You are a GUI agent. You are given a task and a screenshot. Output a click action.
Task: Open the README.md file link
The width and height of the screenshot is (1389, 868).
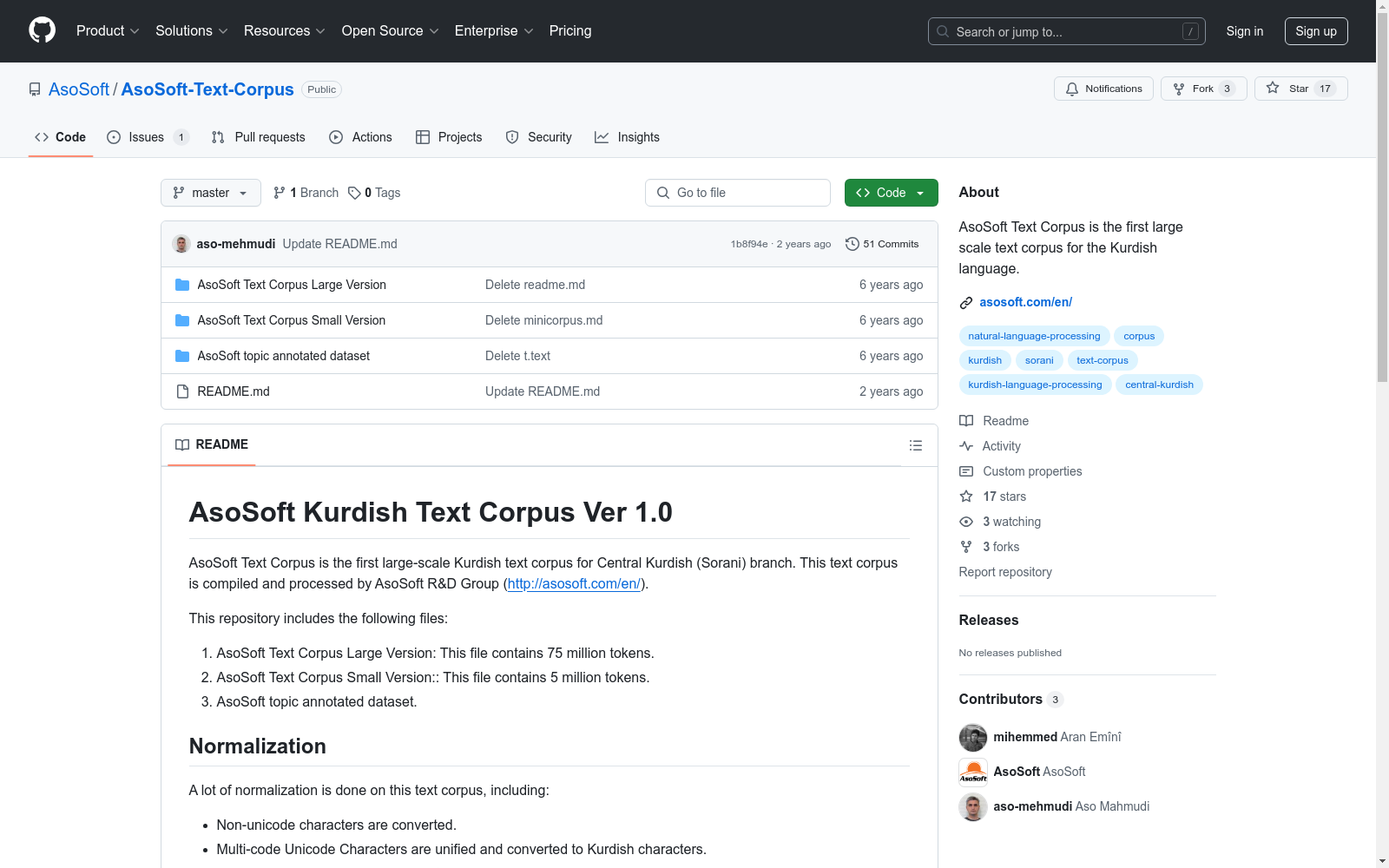pos(234,391)
